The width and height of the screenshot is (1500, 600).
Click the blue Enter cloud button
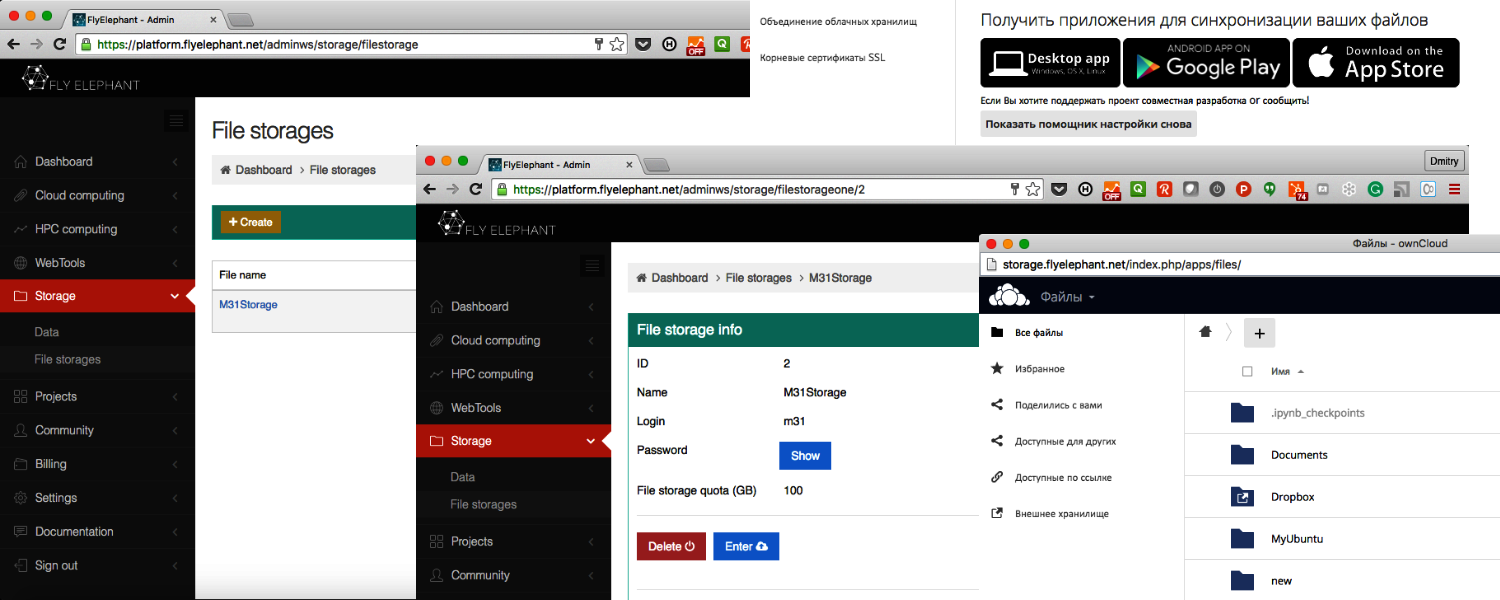pos(746,547)
